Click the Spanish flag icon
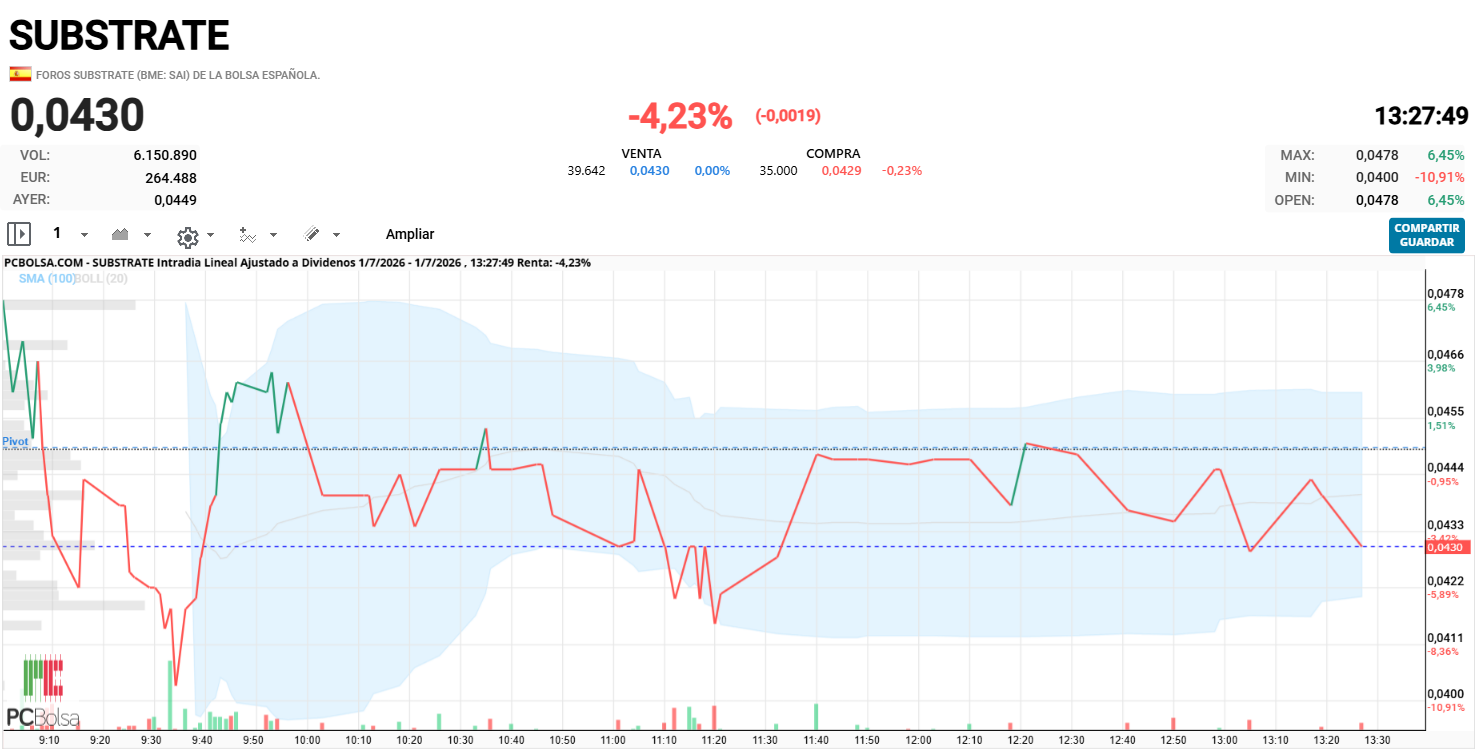The image size is (1477, 749). pos(20,74)
